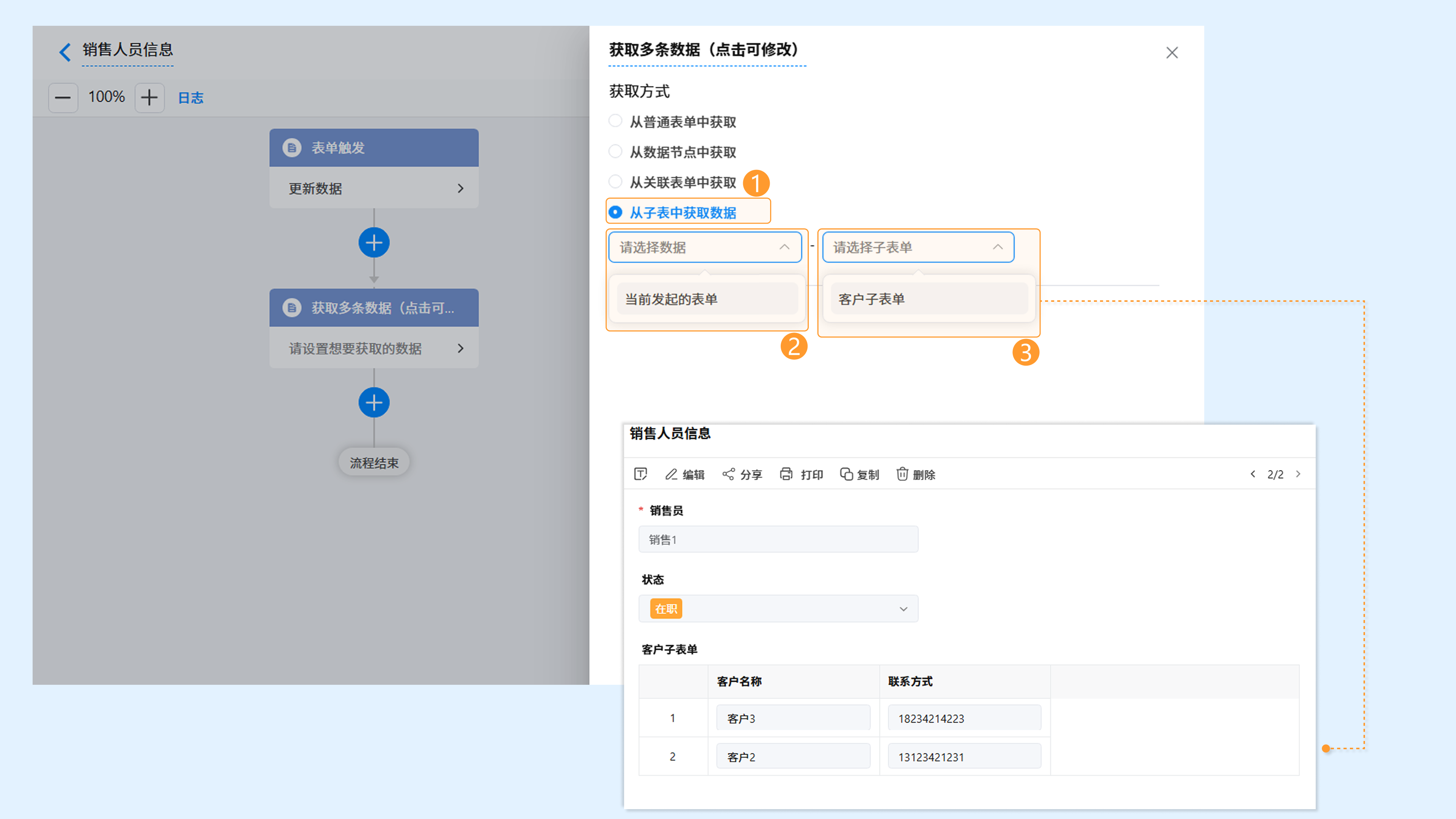Select 从数据节点中获取 radio option
The width and height of the screenshot is (1456, 819).
click(615, 151)
